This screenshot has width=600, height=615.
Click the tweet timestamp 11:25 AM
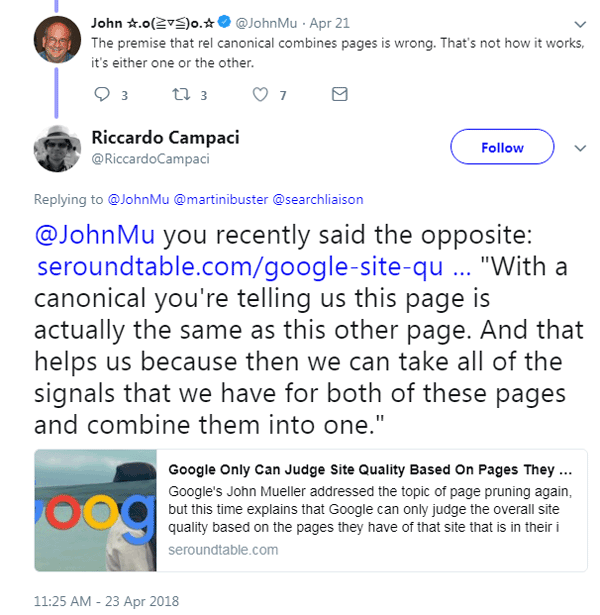tap(105, 602)
